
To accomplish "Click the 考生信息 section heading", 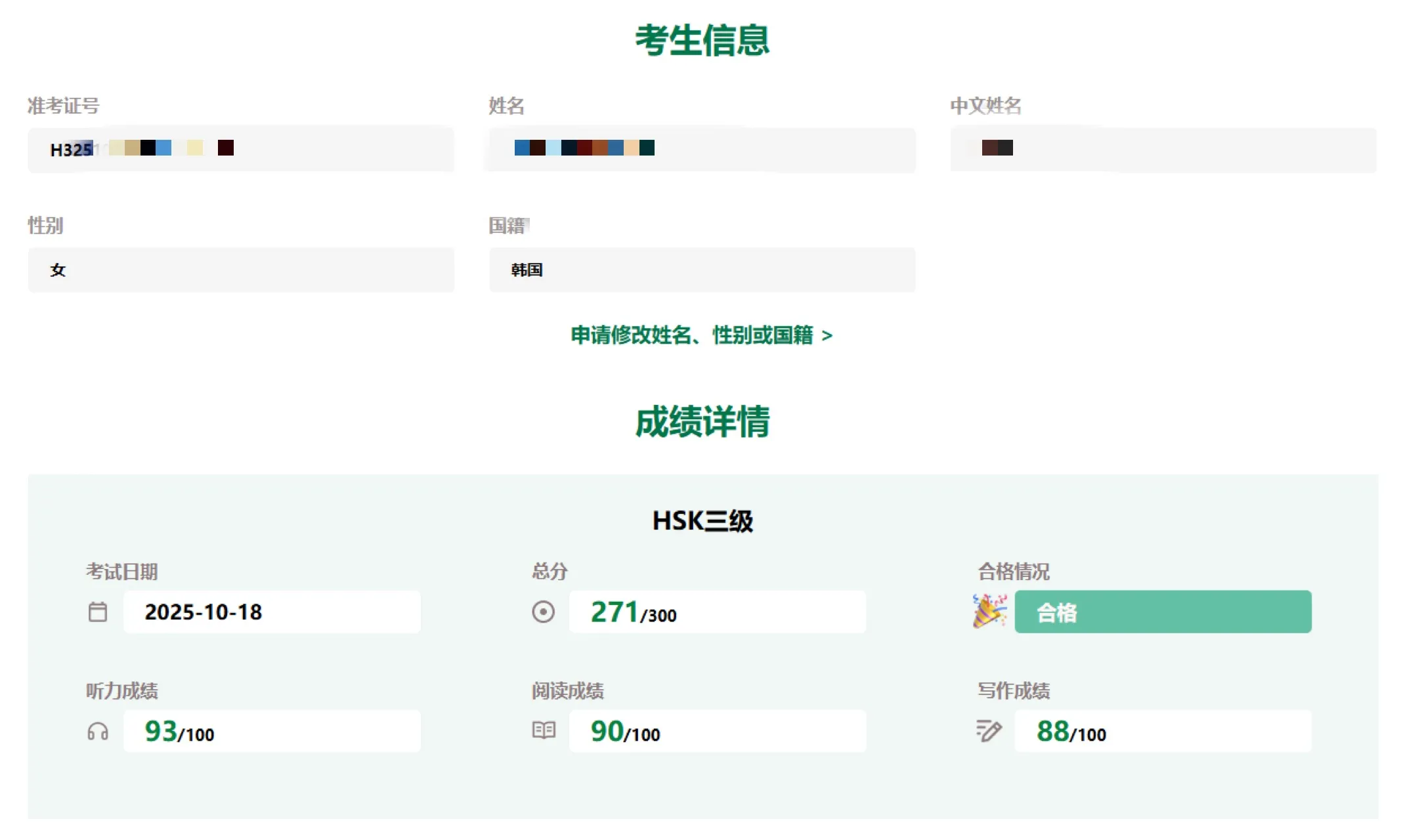I will coord(701,41).
